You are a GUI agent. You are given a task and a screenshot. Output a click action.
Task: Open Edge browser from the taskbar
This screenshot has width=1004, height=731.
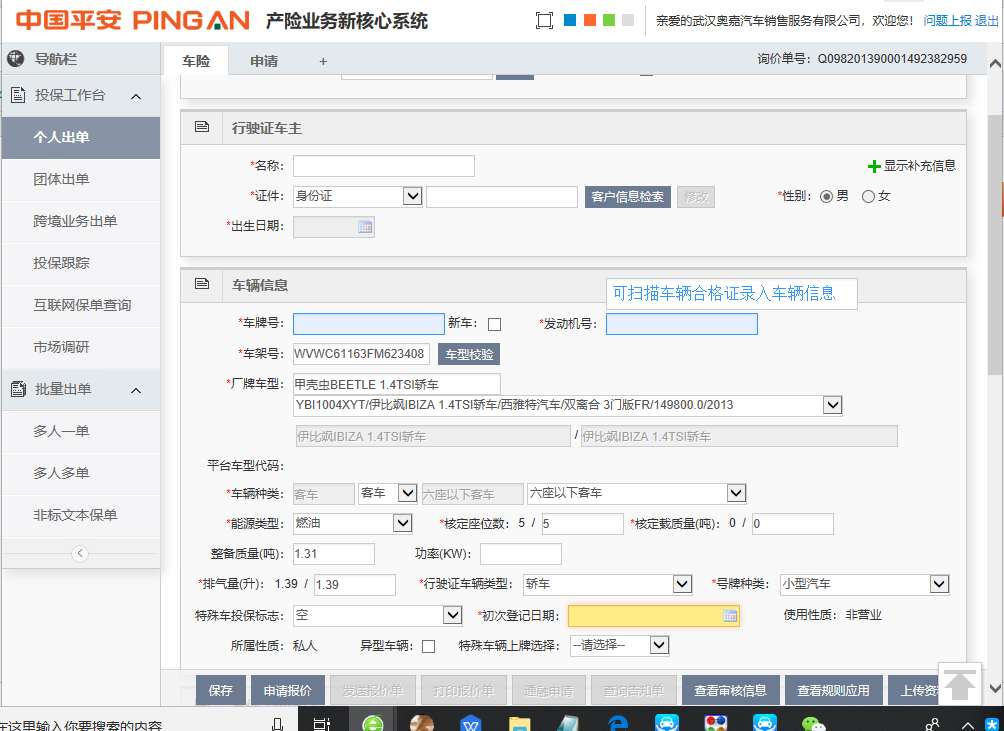click(618, 723)
